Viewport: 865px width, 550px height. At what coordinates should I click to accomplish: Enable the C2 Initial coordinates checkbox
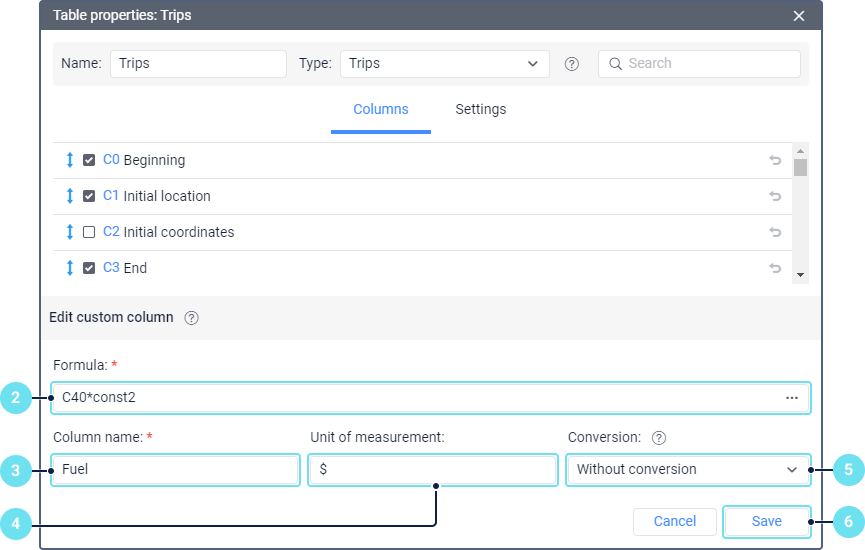click(89, 232)
